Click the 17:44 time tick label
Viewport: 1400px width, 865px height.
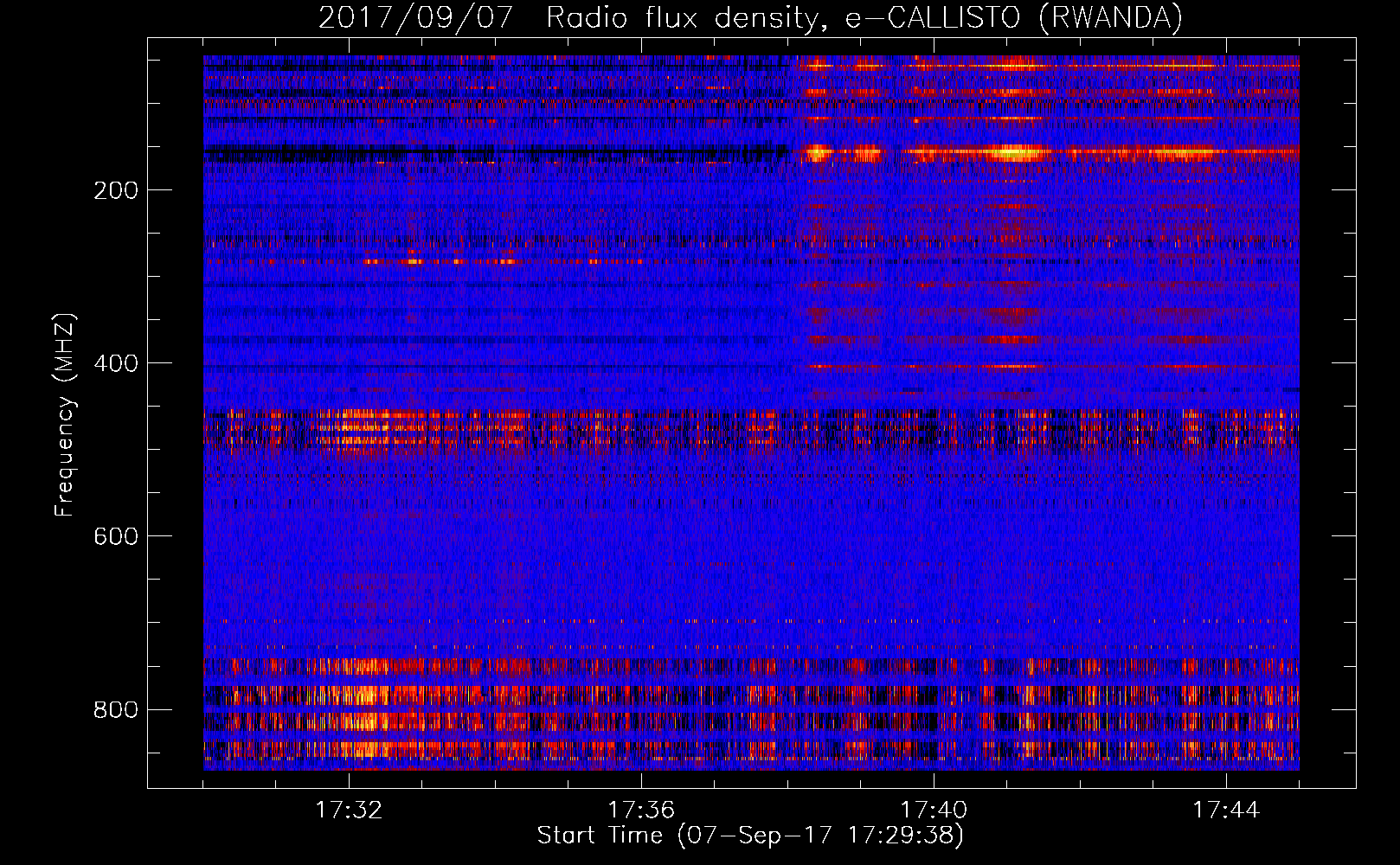point(1226,810)
